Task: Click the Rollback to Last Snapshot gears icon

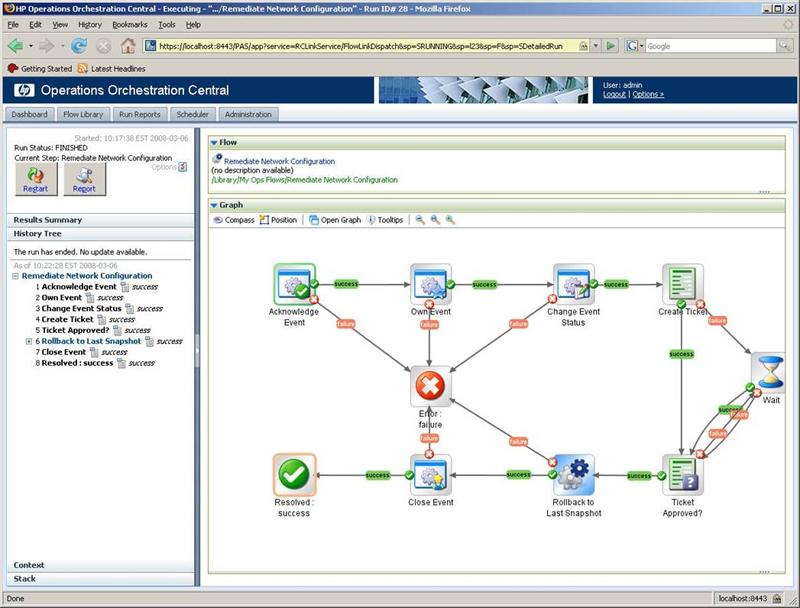Action: [x=573, y=475]
